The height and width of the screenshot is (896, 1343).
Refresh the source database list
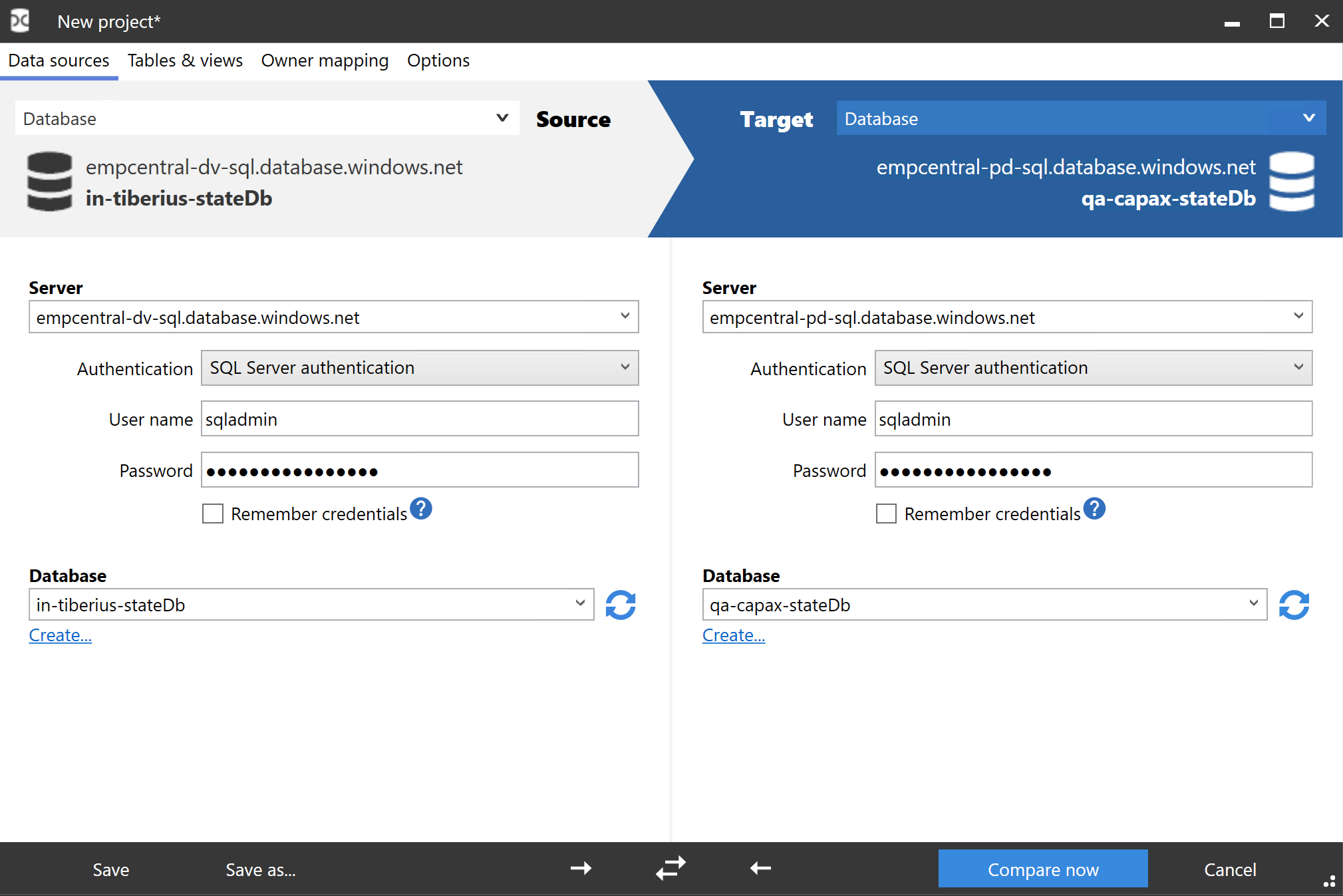[x=621, y=605]
